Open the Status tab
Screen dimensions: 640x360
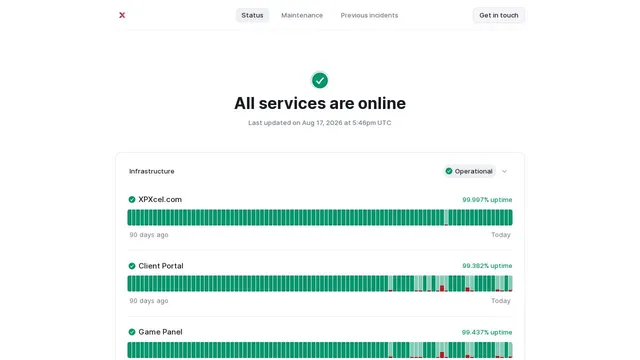click(252, 15)
